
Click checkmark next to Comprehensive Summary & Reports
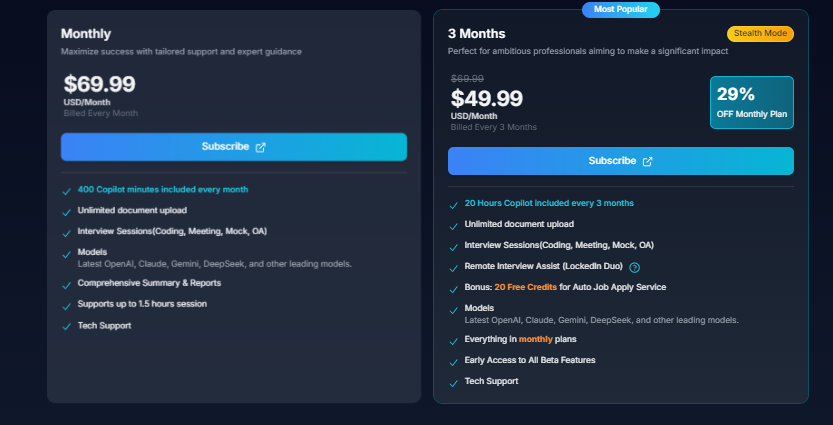(66, 284)
